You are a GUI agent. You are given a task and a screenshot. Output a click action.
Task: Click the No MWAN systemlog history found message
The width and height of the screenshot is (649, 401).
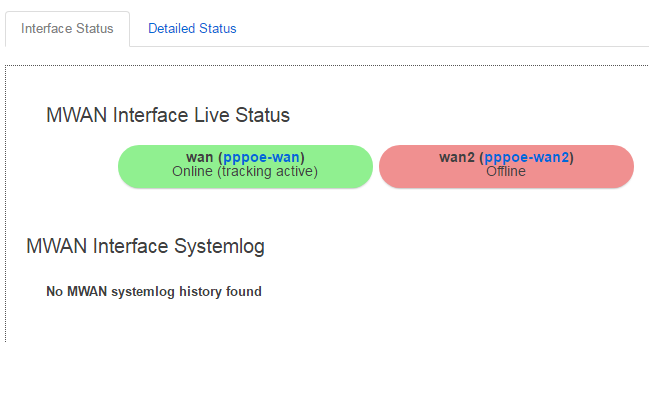click(x=154, y=291)
